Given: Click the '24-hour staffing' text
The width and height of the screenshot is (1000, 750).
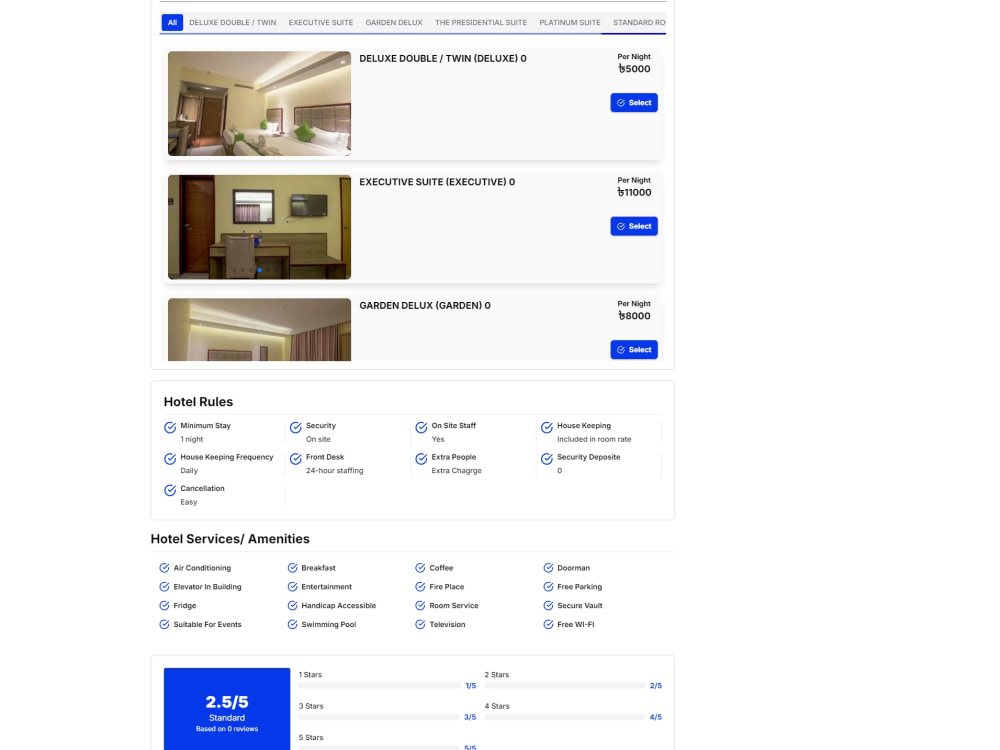Looking at the screenshot, I should (334, 471).
